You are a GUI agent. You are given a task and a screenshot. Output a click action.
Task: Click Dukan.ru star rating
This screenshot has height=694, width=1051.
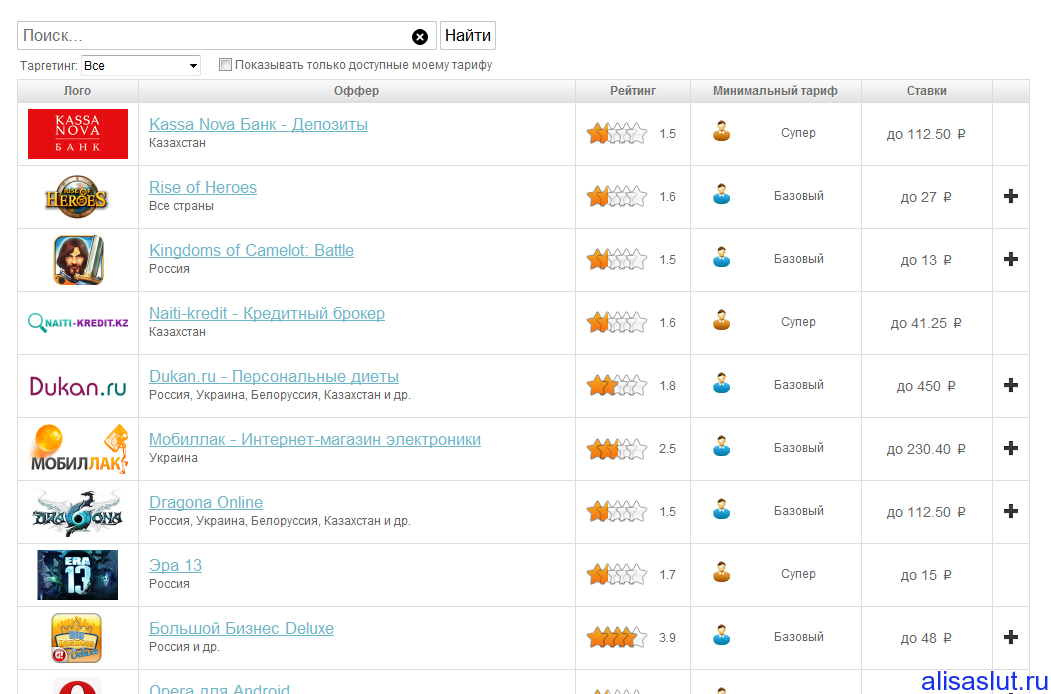(x=617, y=386)
